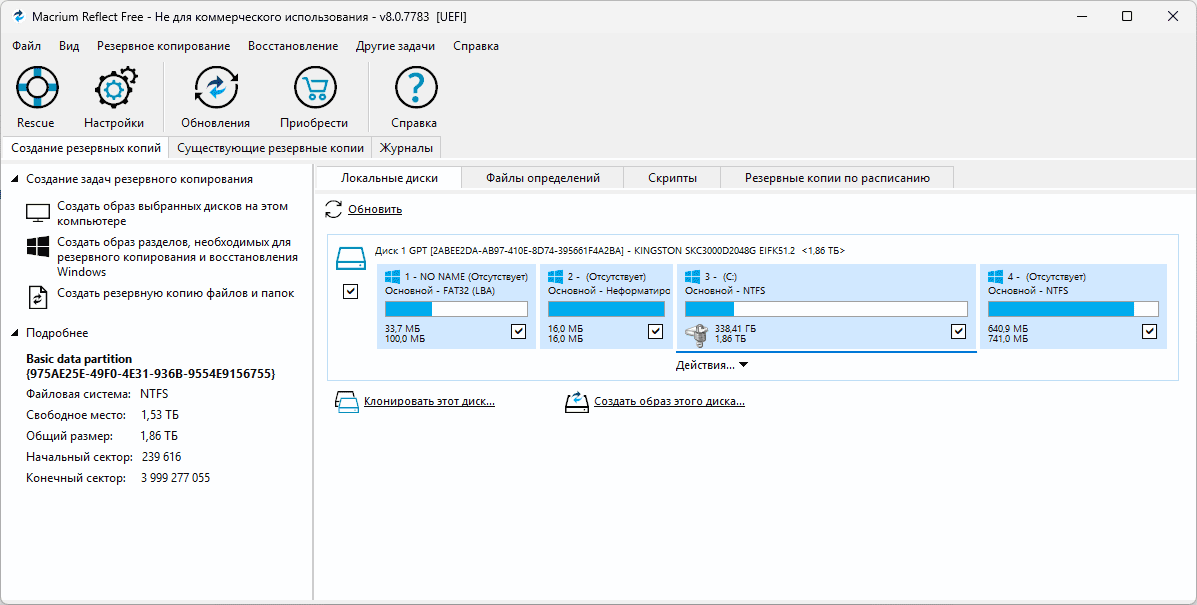Click file and folder backup icon
The height and width of the screenshot is (605, 1197).
point(38,297)
